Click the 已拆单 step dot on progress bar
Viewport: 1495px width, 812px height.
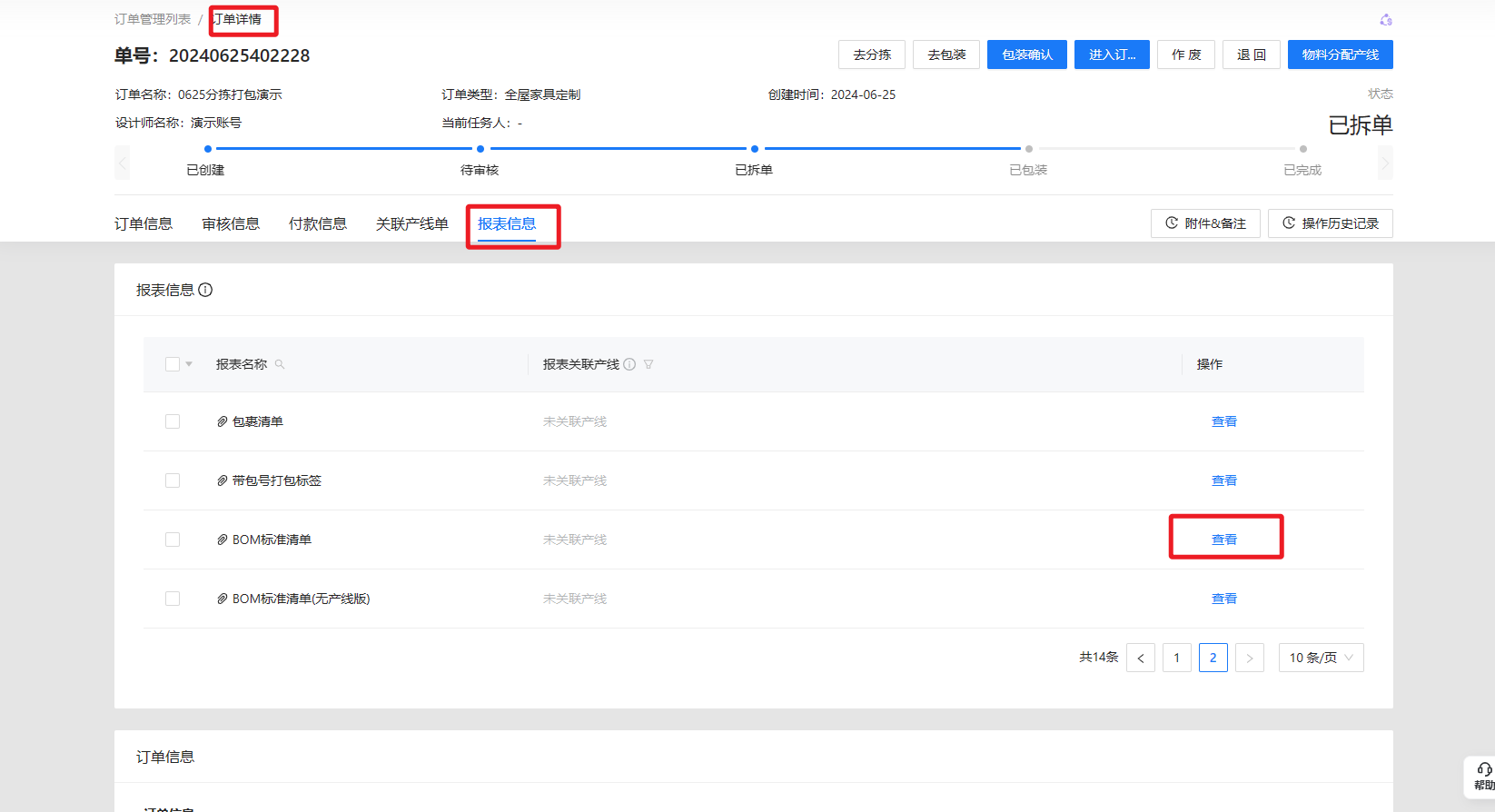pos(754,149)
